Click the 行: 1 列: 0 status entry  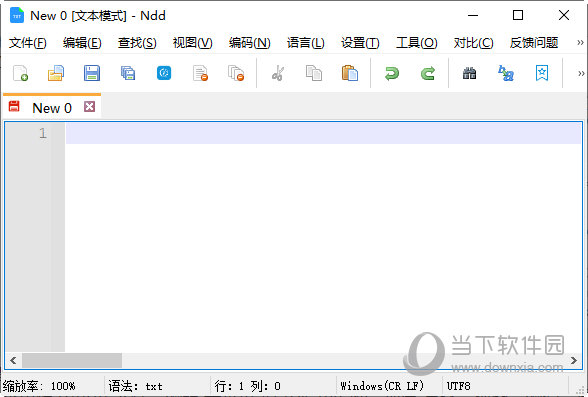pos(248,386)
